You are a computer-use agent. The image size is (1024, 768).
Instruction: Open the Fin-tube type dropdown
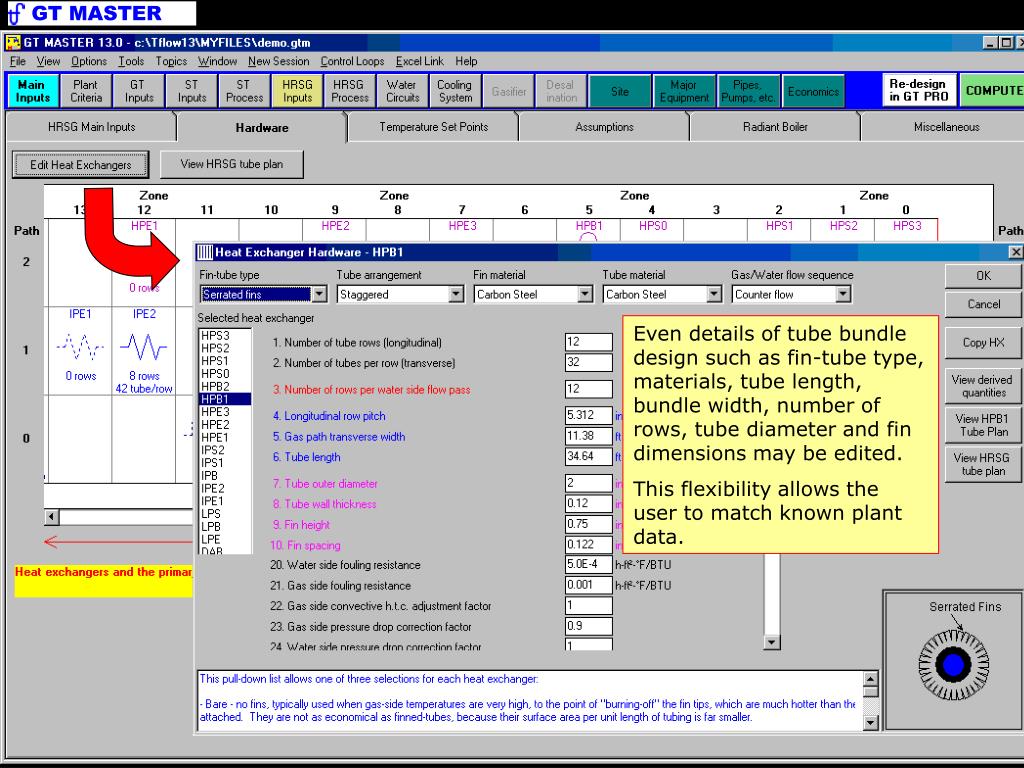[319, 295]
